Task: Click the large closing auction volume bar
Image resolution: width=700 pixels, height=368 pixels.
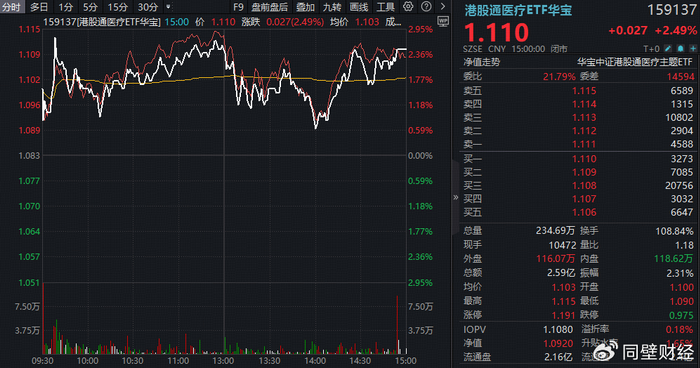Action: pyautogui.click(x=397, y=325)
